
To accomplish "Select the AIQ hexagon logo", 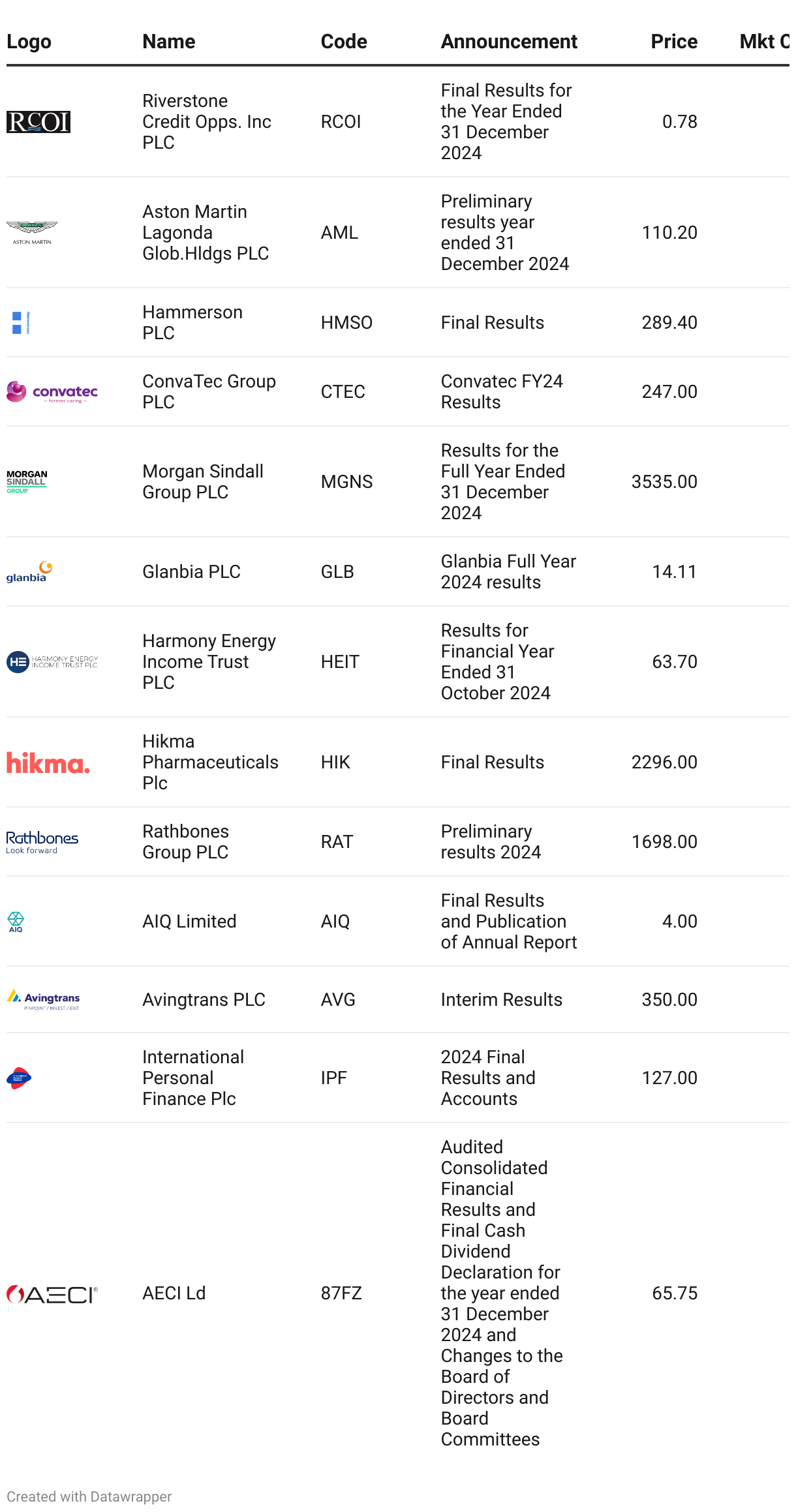I will point(16,922).
